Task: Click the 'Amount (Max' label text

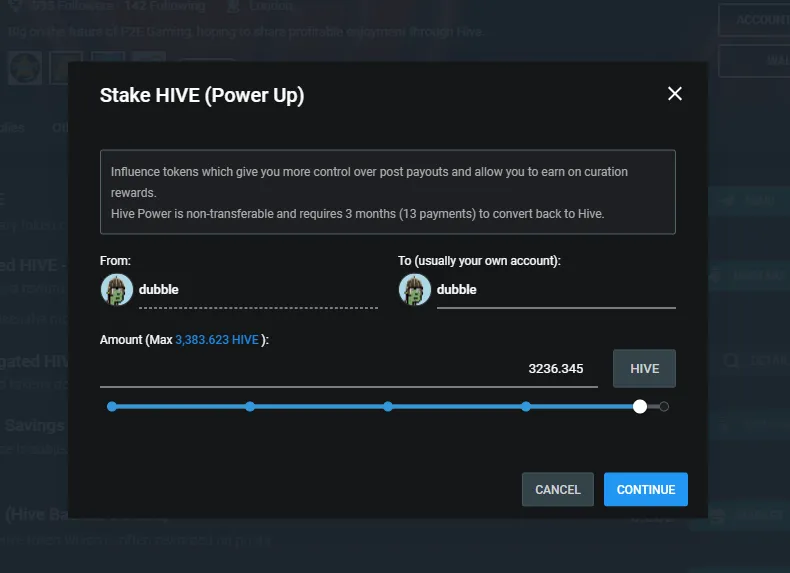Action: click(136, 340)
